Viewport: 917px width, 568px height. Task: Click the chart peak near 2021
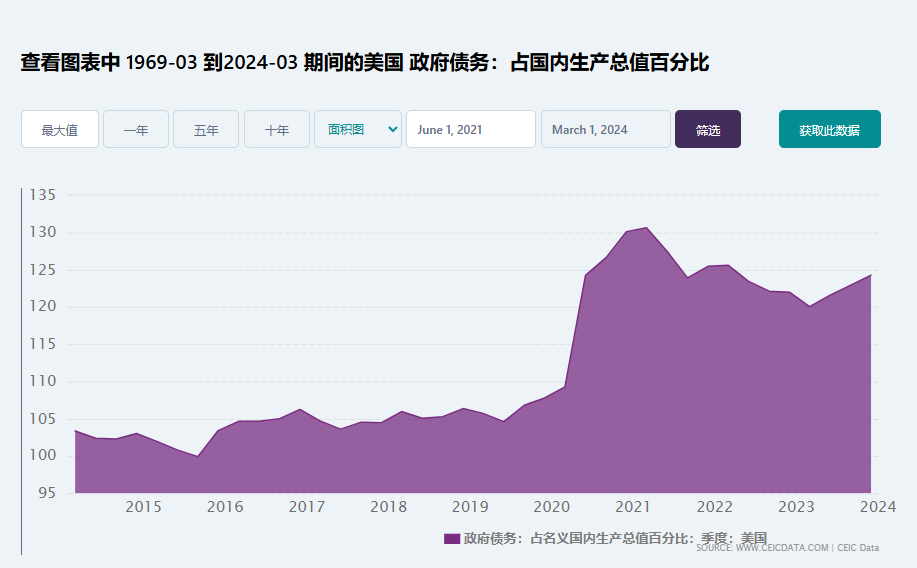[645, 228]
